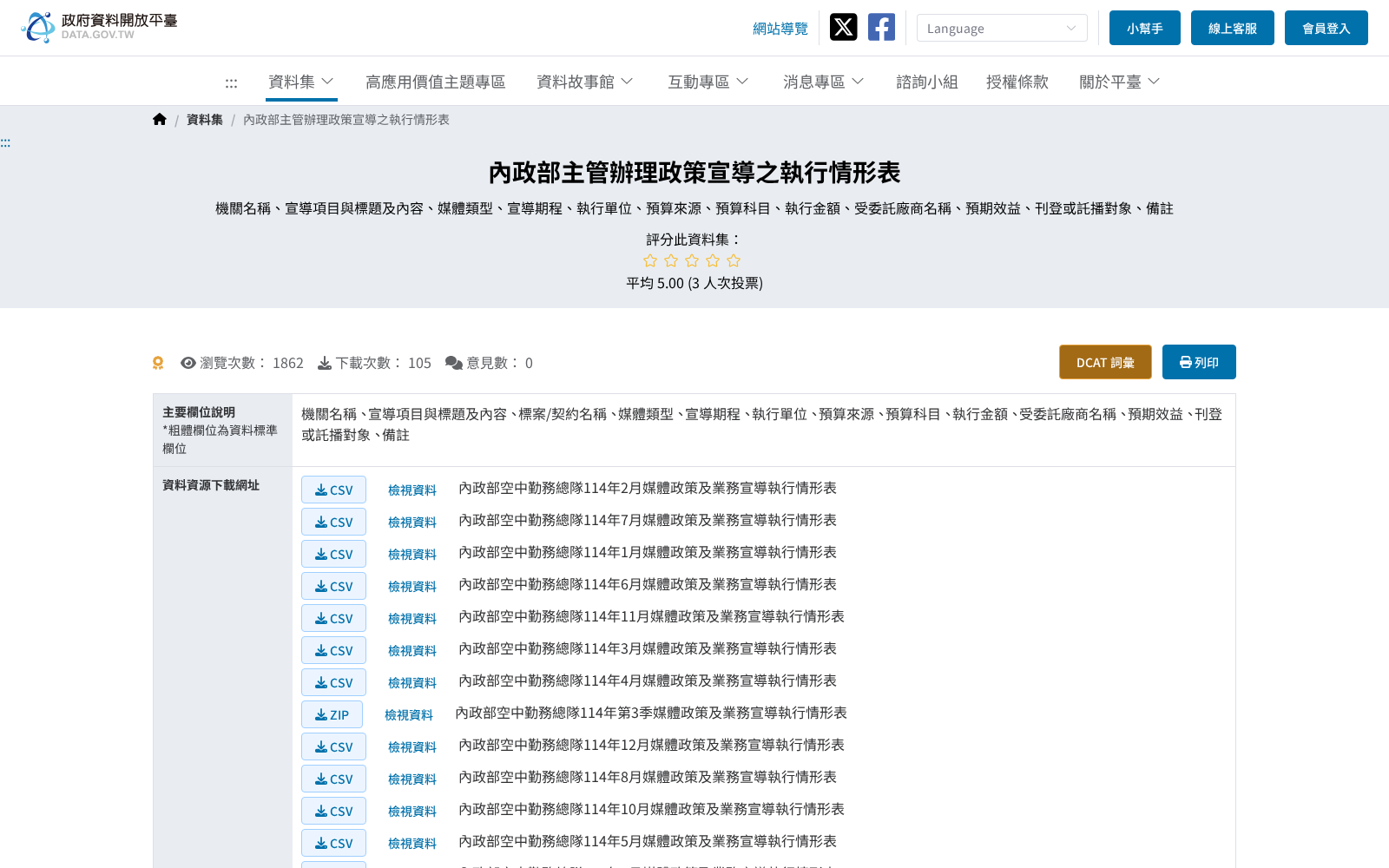Open 授權條款 menu item
The image size is (1389, 868).
click(x=1017, y=82)
